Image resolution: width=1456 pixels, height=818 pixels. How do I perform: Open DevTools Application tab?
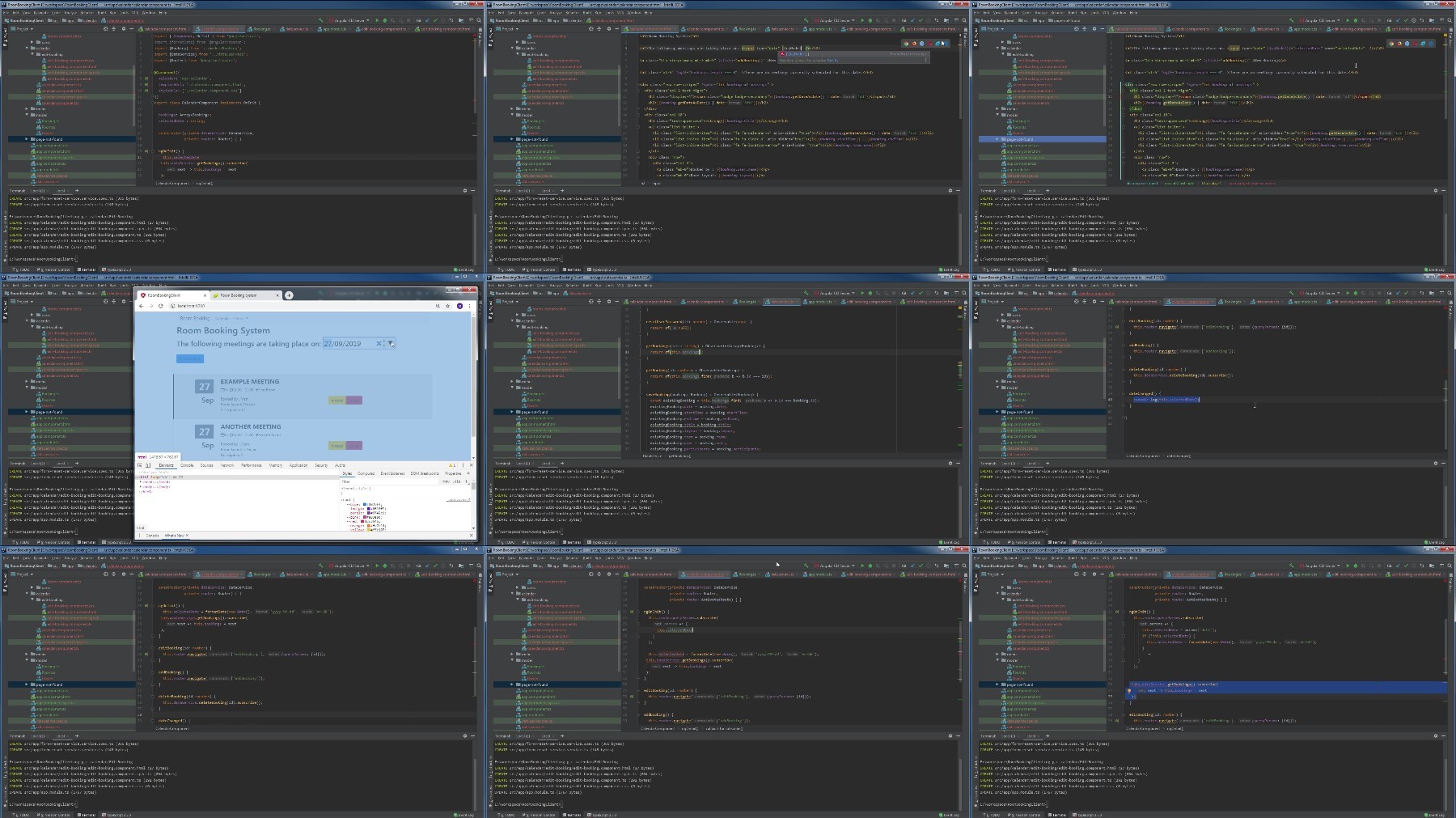pyautogui.click(x=298, y=465)
